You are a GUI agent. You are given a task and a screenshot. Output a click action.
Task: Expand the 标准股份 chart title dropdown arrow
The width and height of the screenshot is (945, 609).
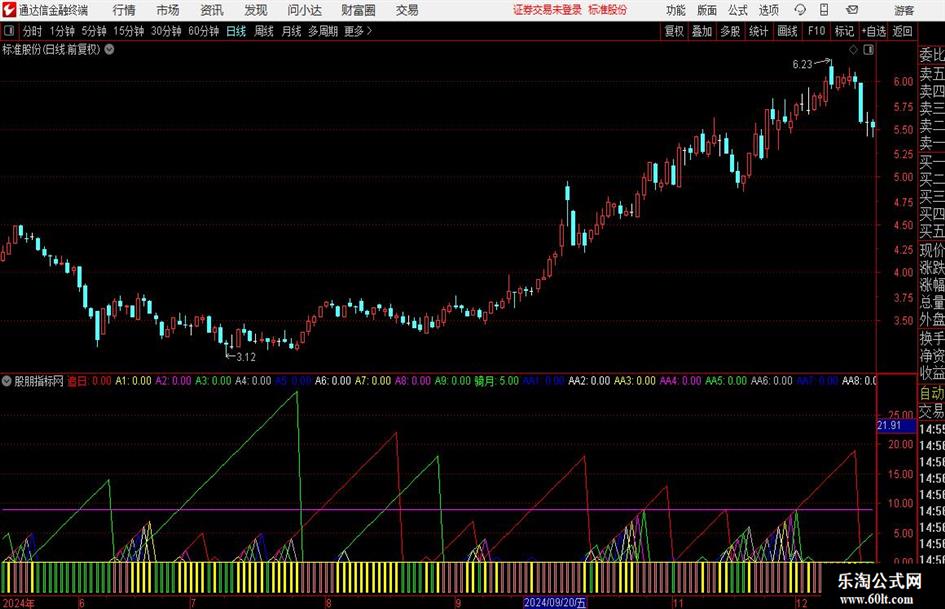109,50
